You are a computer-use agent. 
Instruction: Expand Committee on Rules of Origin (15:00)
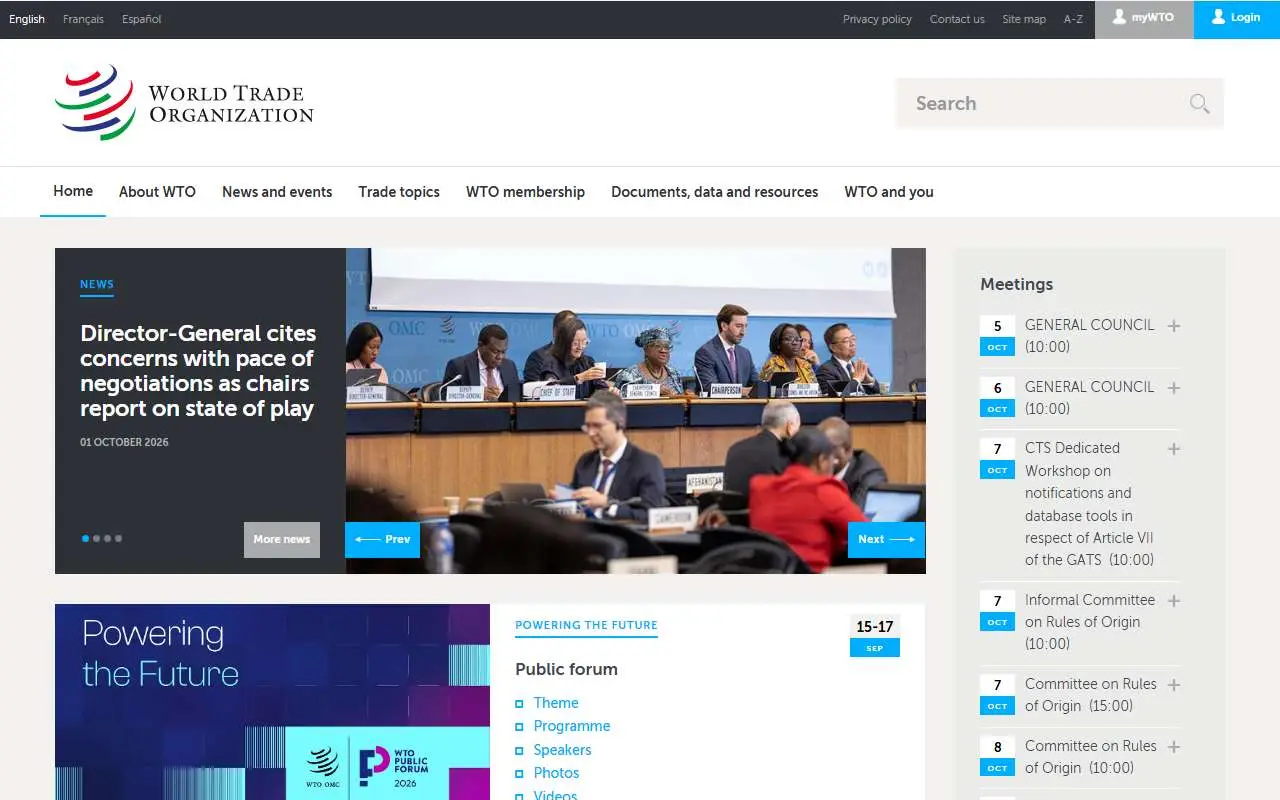click(1174, 685)
